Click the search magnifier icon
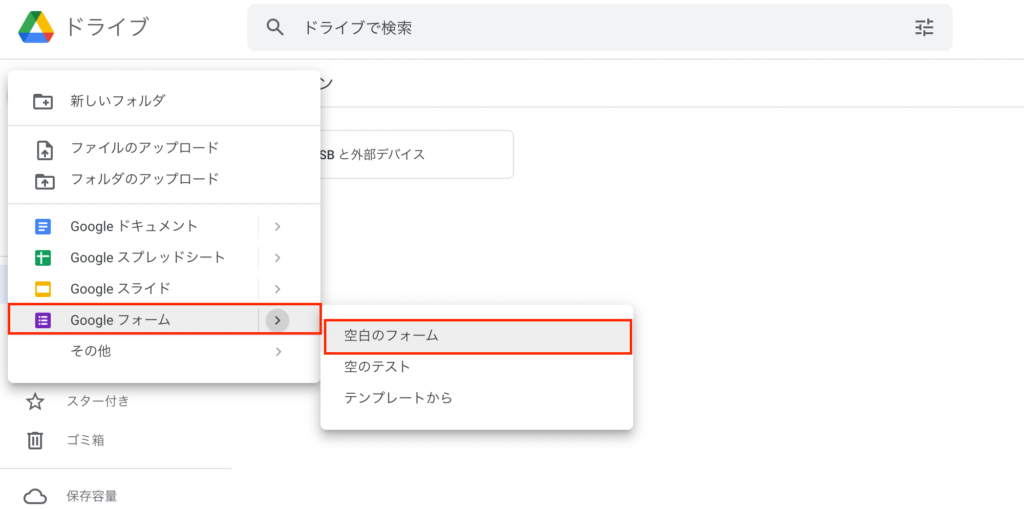This screenshot has width=1024, height=509. tap(276, 27)
